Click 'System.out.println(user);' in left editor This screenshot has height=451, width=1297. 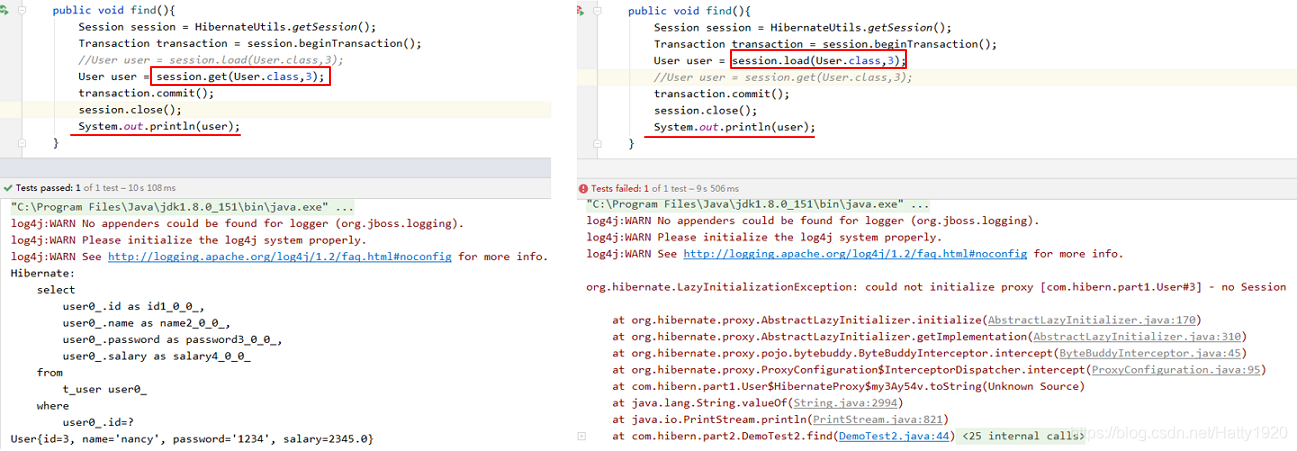[x=159, y=126]
